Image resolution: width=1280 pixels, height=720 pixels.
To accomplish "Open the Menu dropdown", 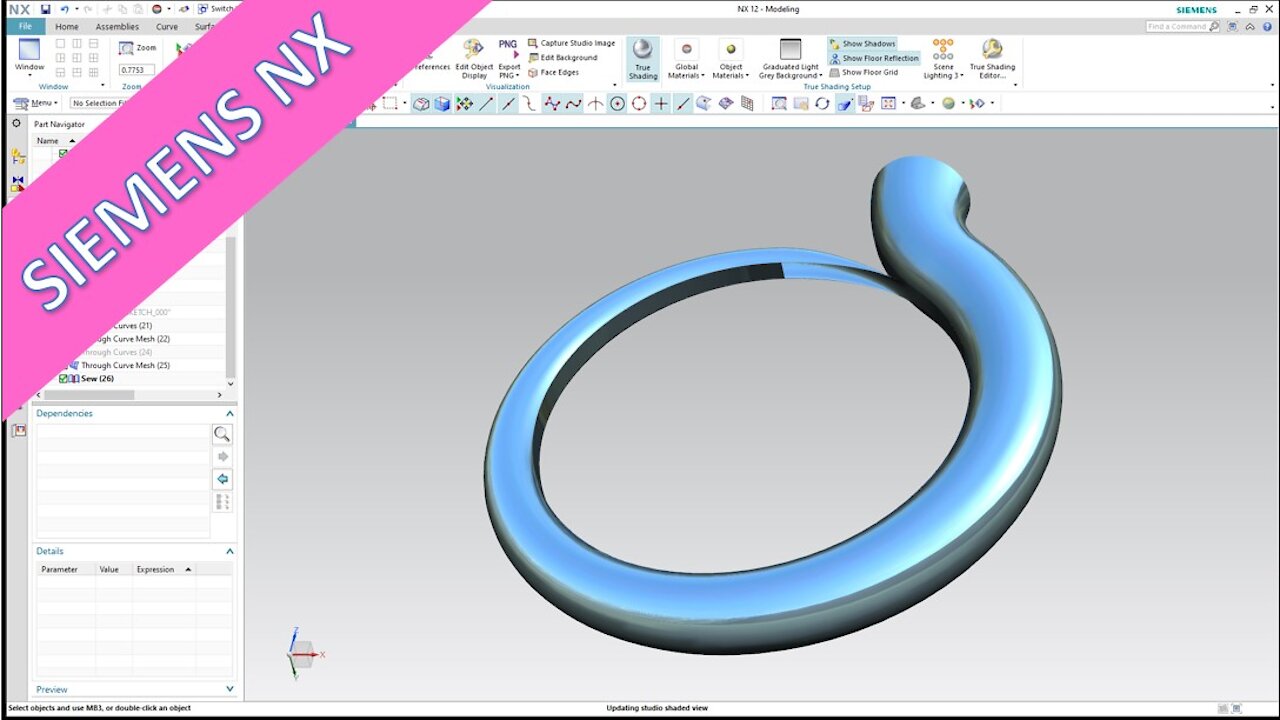I will click(x=35, y=103).
